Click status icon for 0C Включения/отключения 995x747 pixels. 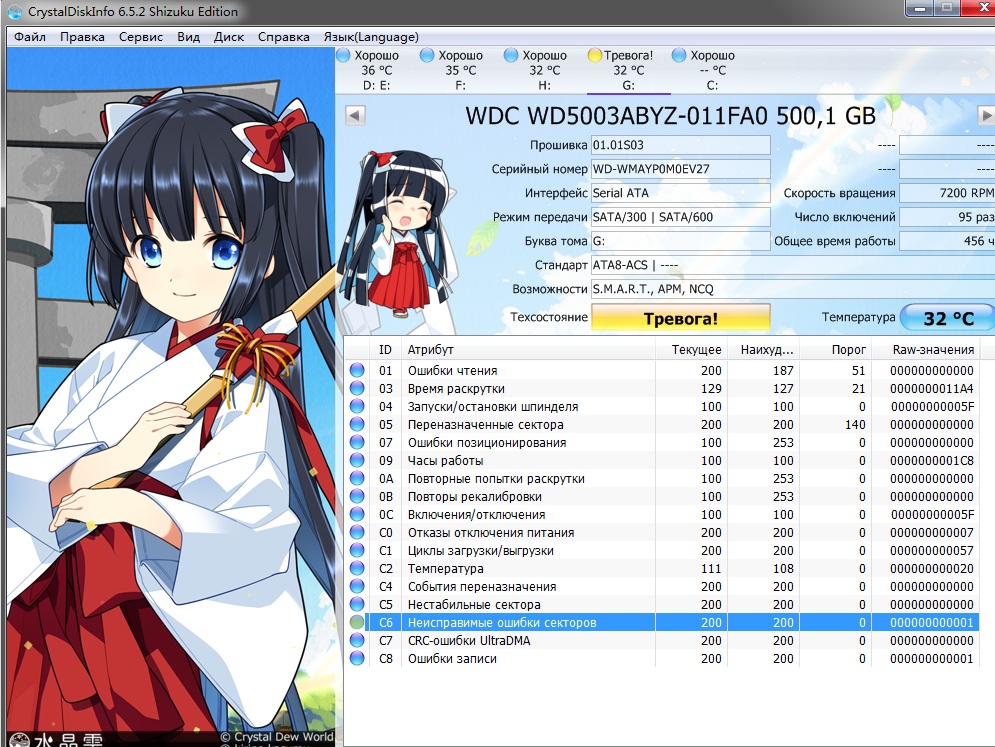click(x=357, y=514)
